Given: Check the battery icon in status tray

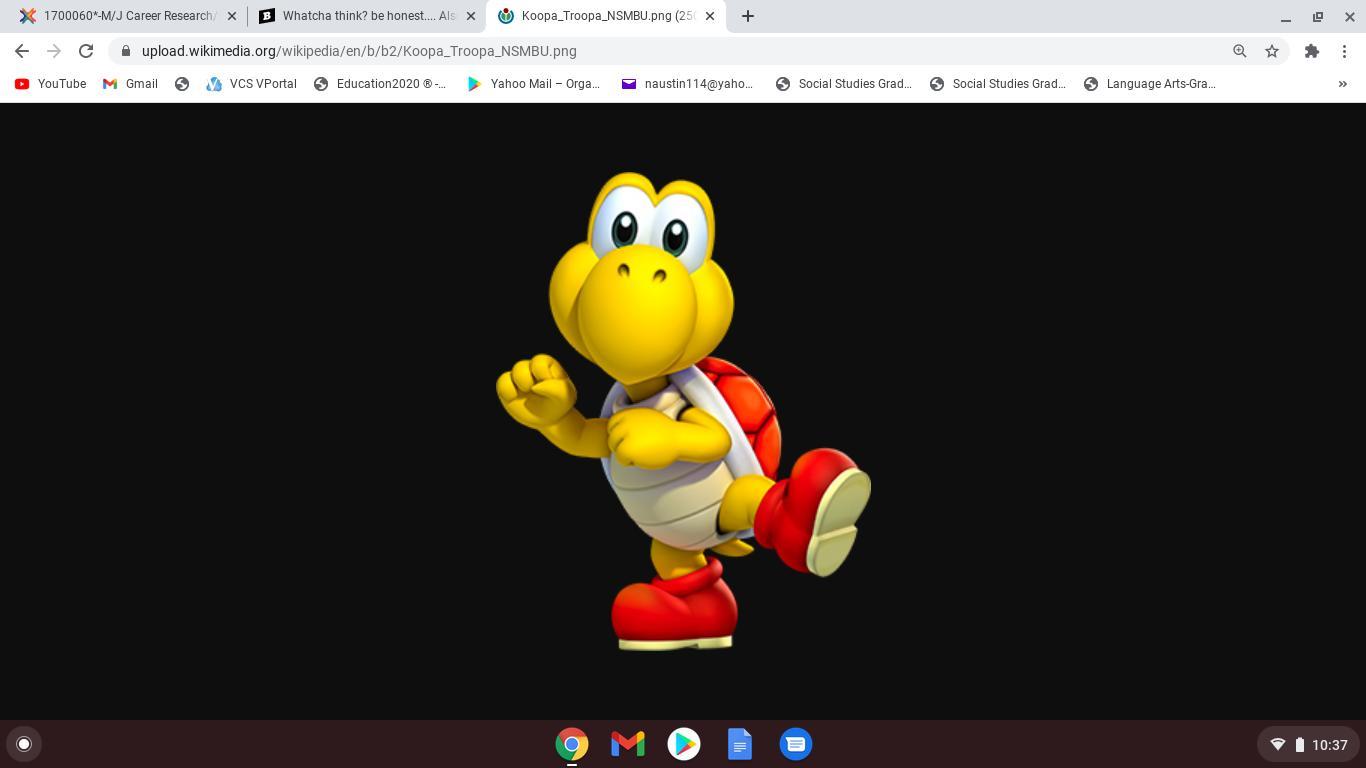Looking at the screenshot, I should click(1300, 744).
